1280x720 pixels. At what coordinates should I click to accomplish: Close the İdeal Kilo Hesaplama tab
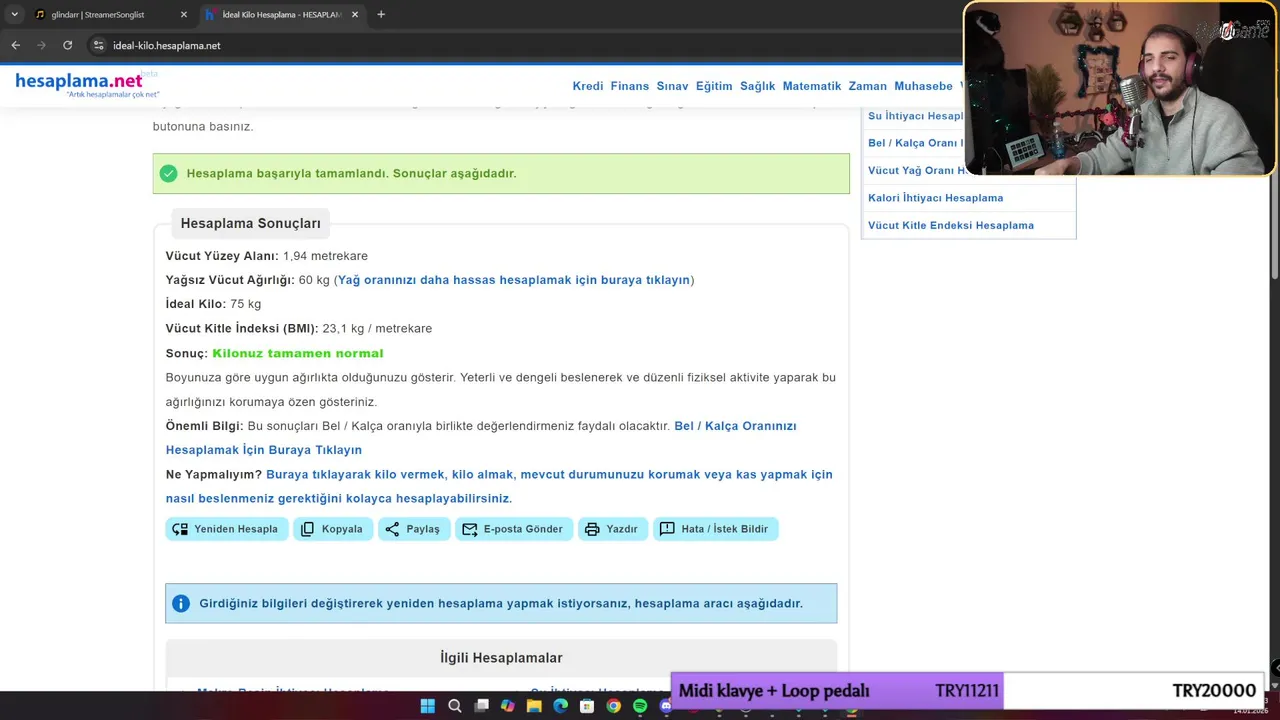[355, 15]
